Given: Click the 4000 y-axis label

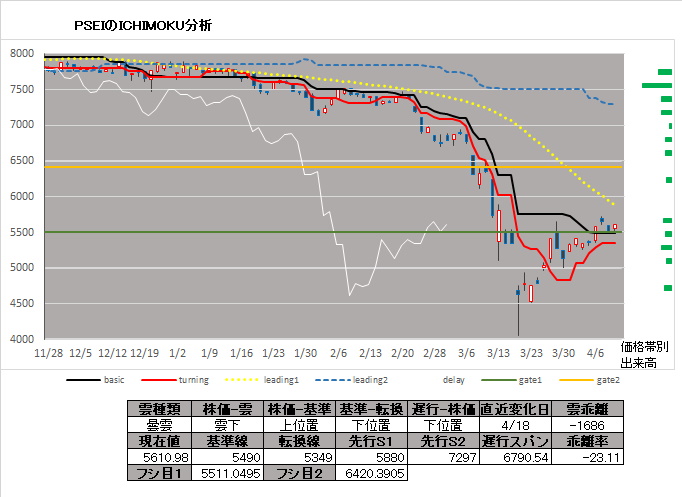Looking at the screenshot, I should [22, 339].
